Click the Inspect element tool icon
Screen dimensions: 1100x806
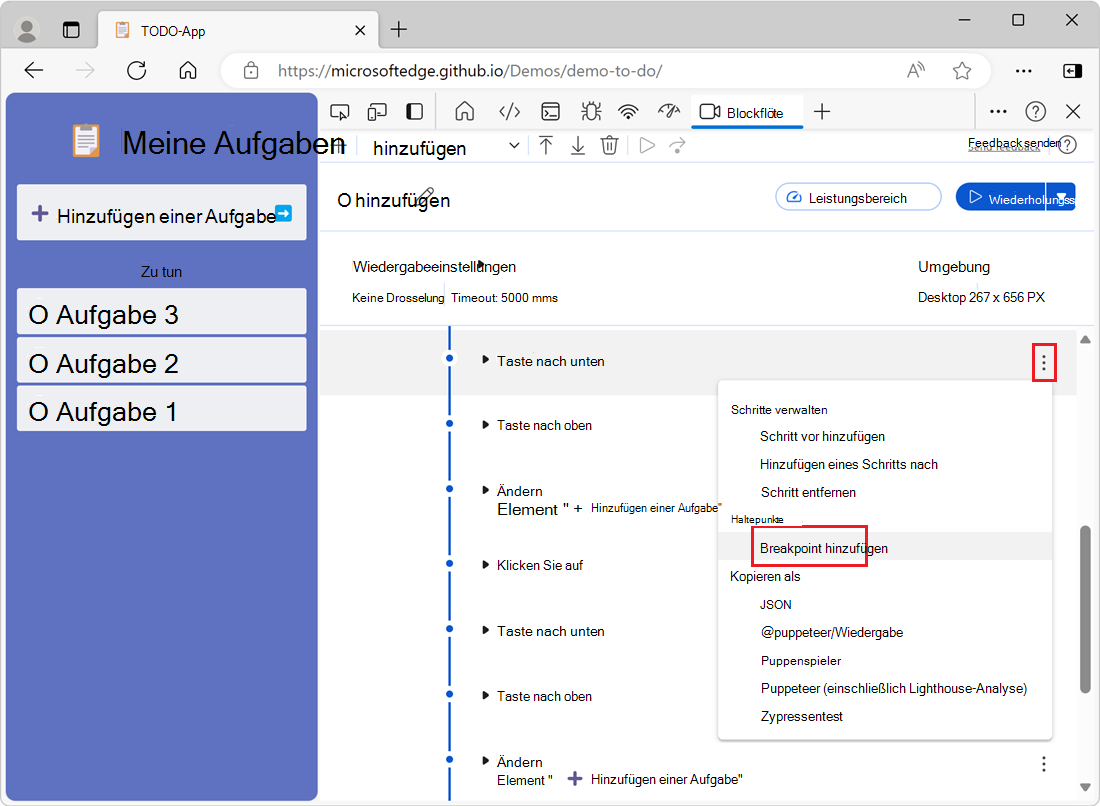340,112
